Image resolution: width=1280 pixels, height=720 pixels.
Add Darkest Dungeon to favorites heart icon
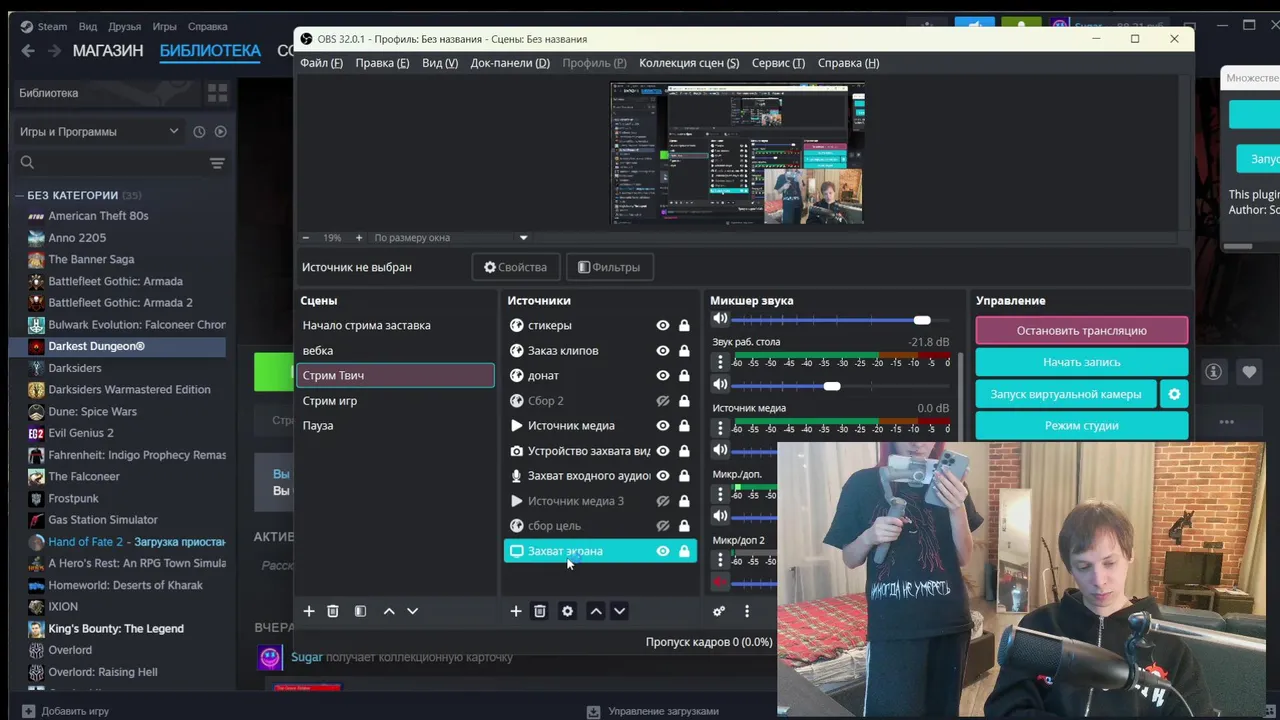pos(1249,372)
